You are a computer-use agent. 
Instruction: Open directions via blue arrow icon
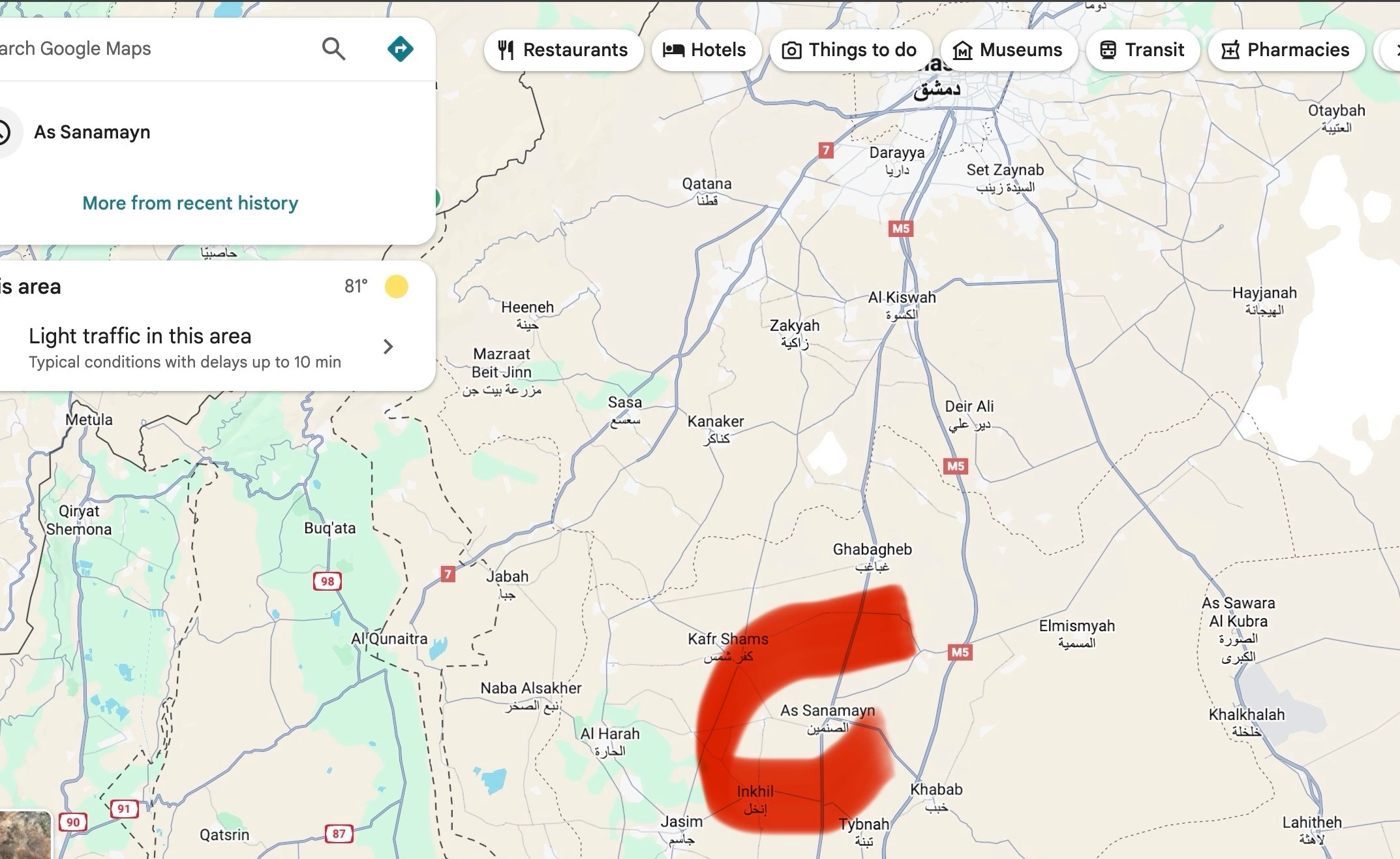400,49
